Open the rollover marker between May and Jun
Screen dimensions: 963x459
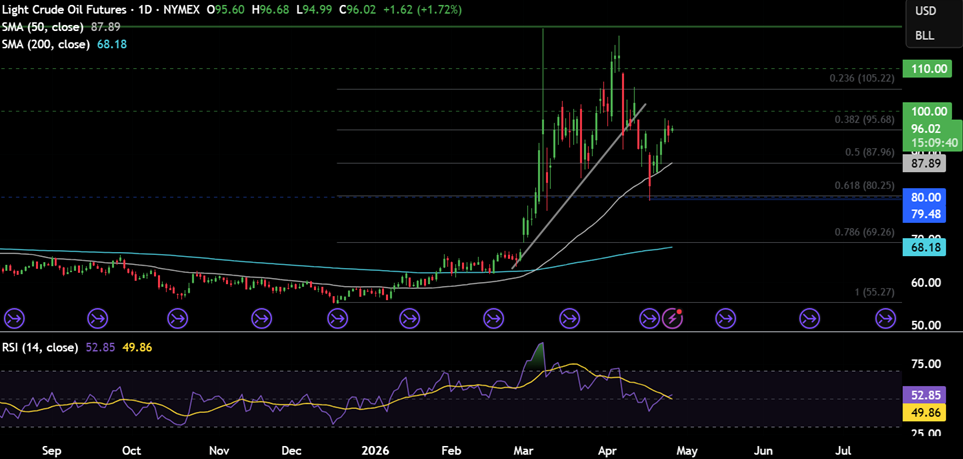pos(725,318)
